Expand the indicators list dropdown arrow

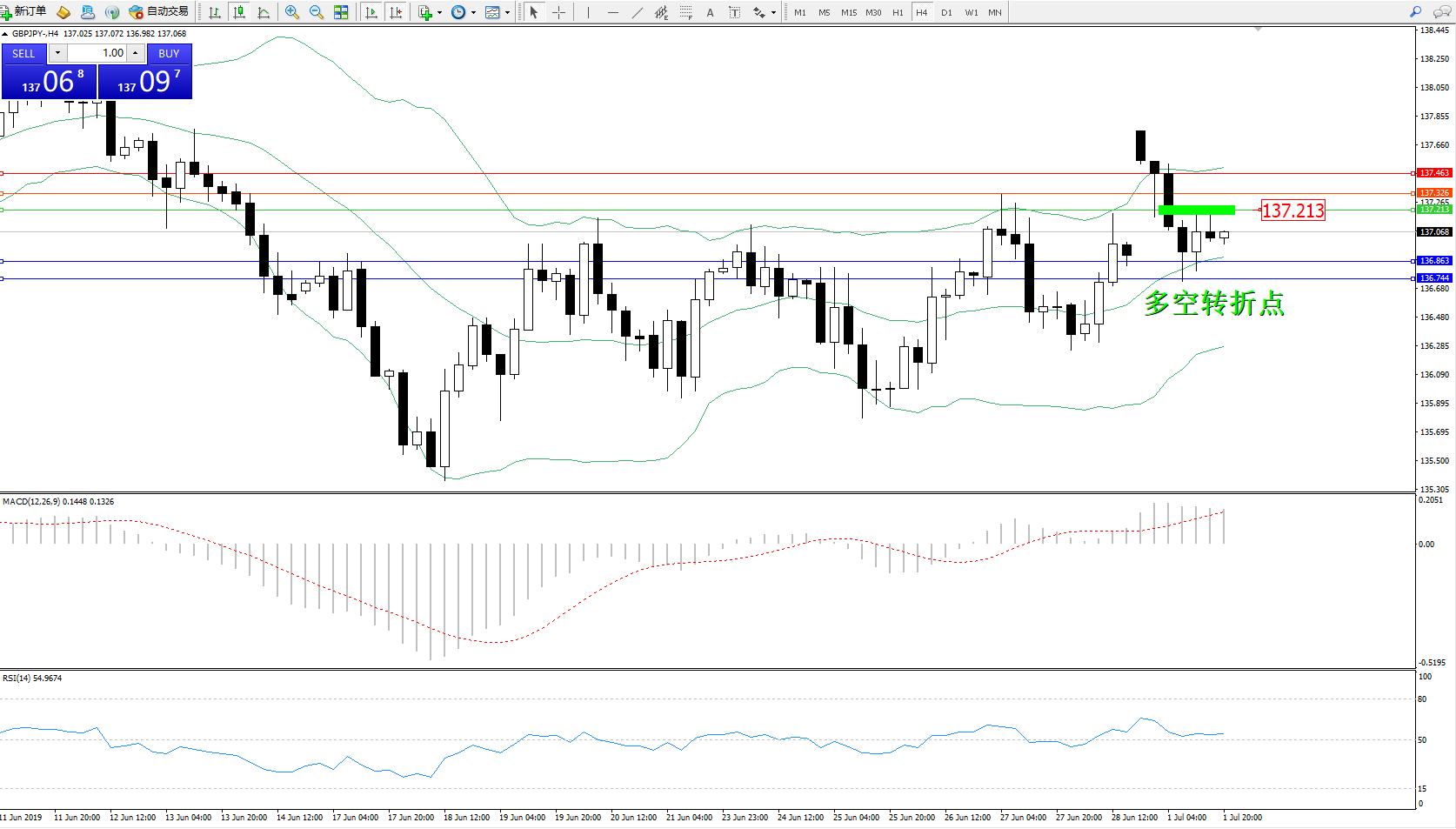click(439, 13)
